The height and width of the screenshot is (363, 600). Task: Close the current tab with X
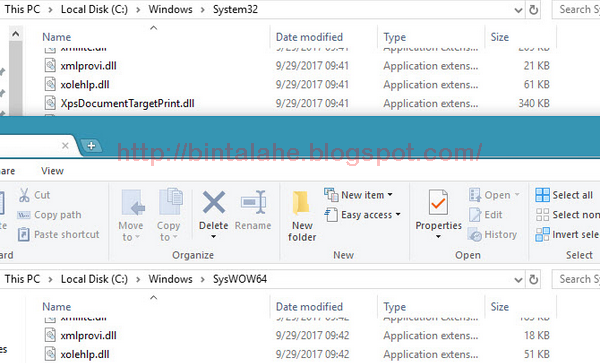click(x=65, y=146)
